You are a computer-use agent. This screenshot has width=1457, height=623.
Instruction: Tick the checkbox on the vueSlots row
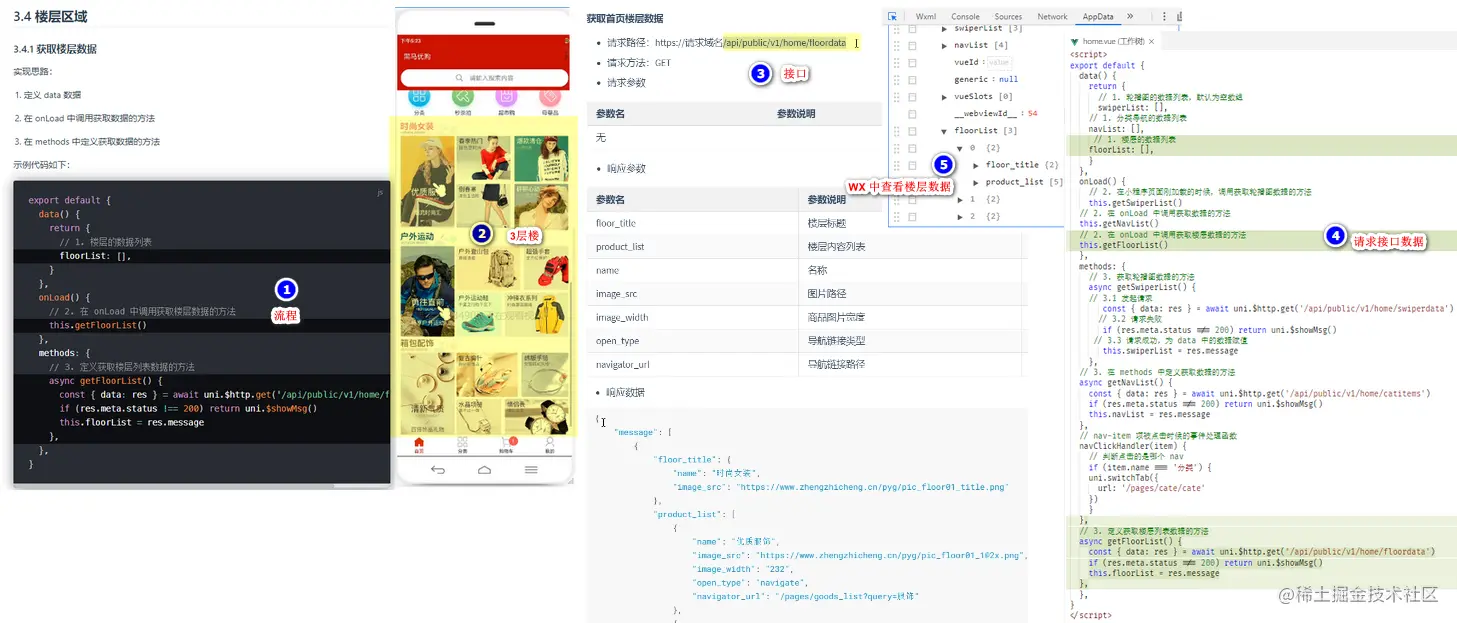pos(912,97)
